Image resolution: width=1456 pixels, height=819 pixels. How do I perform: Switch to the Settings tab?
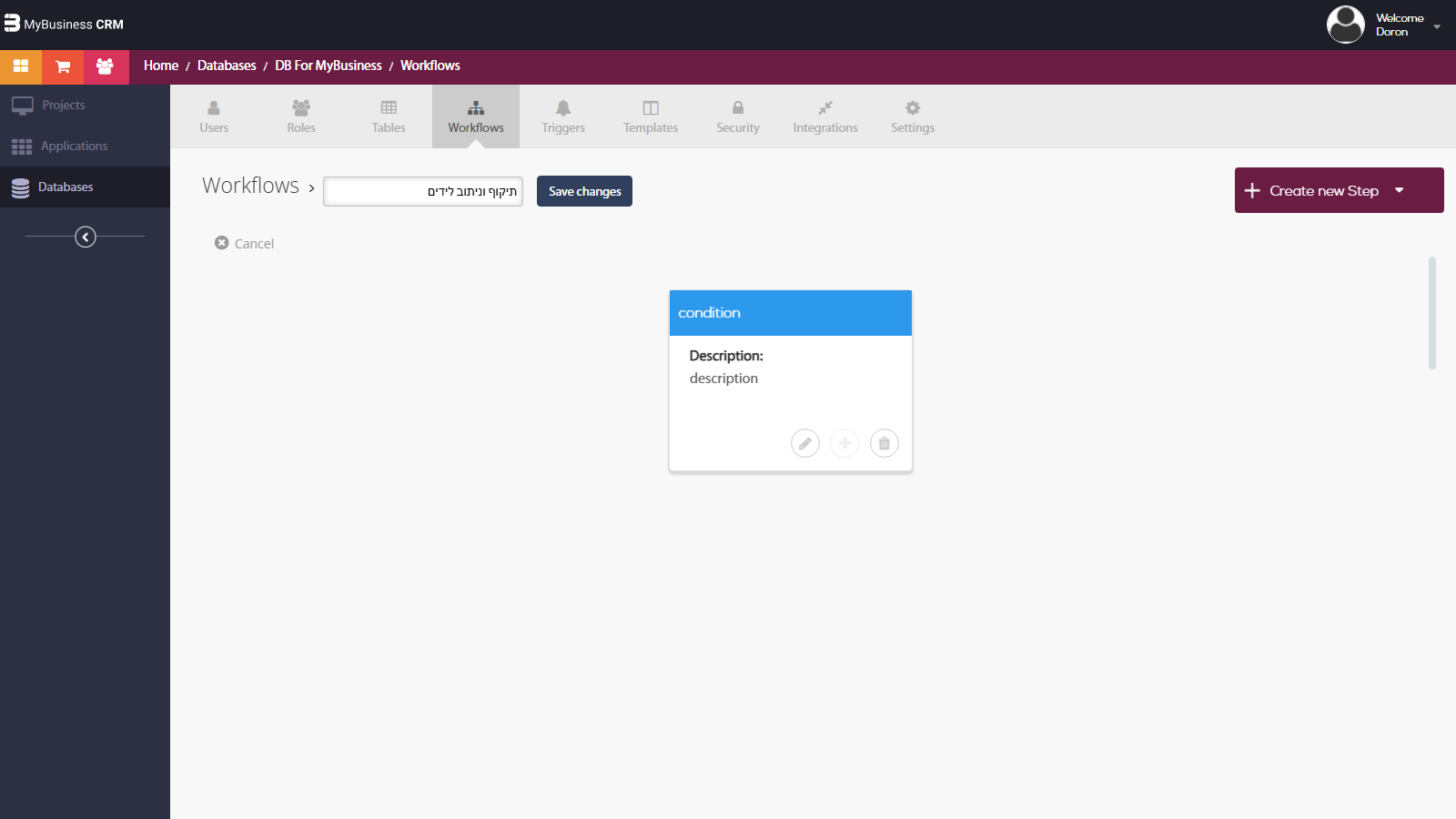coord(913,116)
